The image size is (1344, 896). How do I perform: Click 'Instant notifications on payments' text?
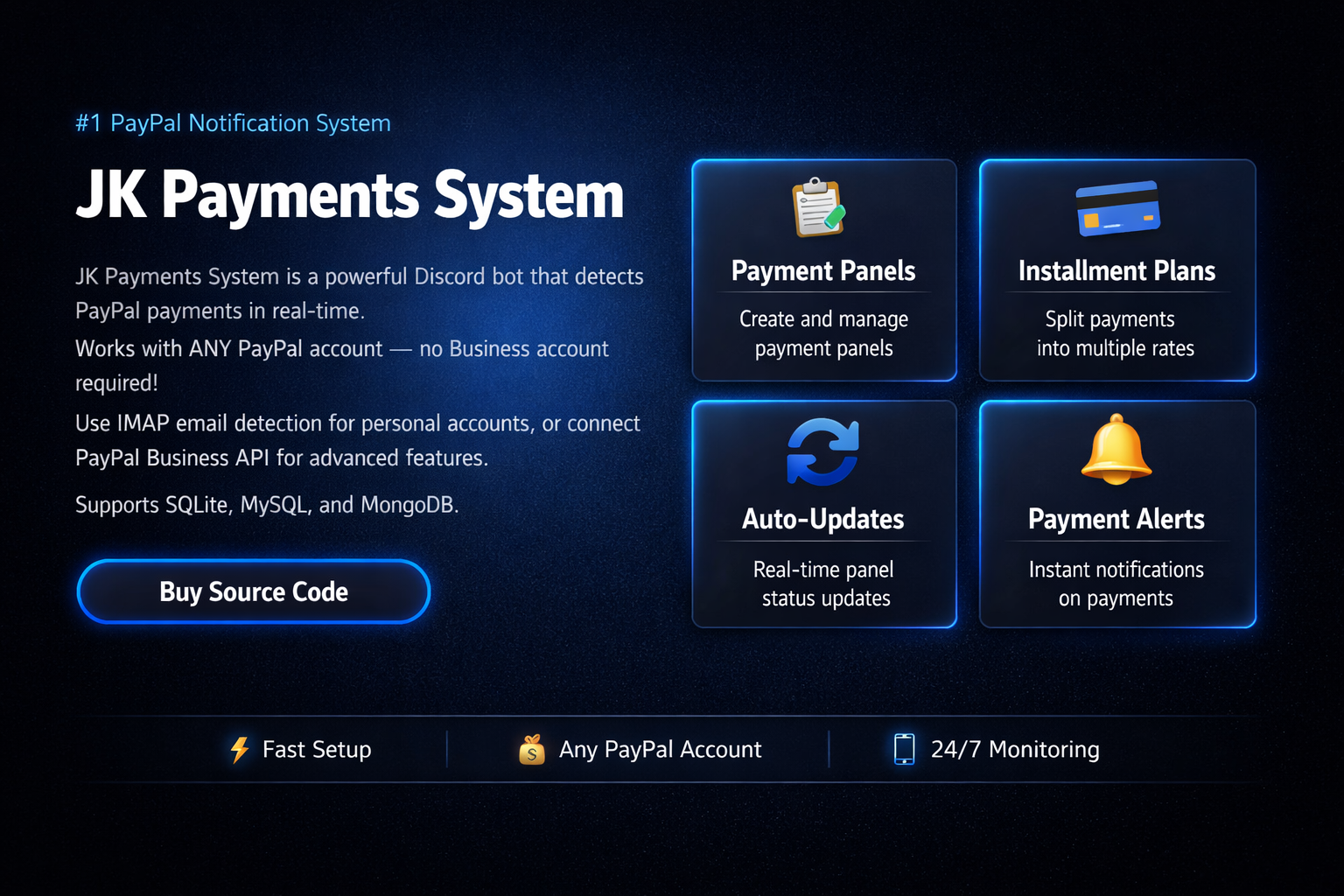click(1116, 584)
